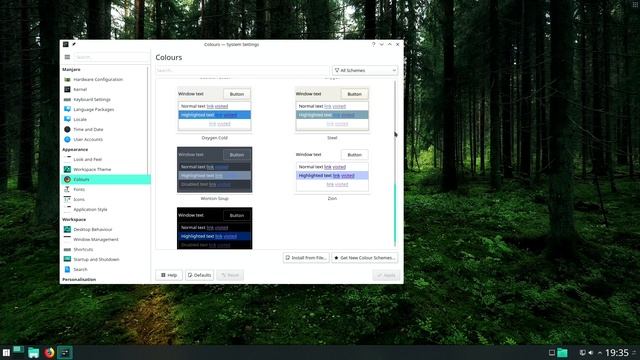Image resolution: width=640 pixels, height=360 pixels.
Task: Click the volume icon in system tray
Action: [x=591, y=353]
